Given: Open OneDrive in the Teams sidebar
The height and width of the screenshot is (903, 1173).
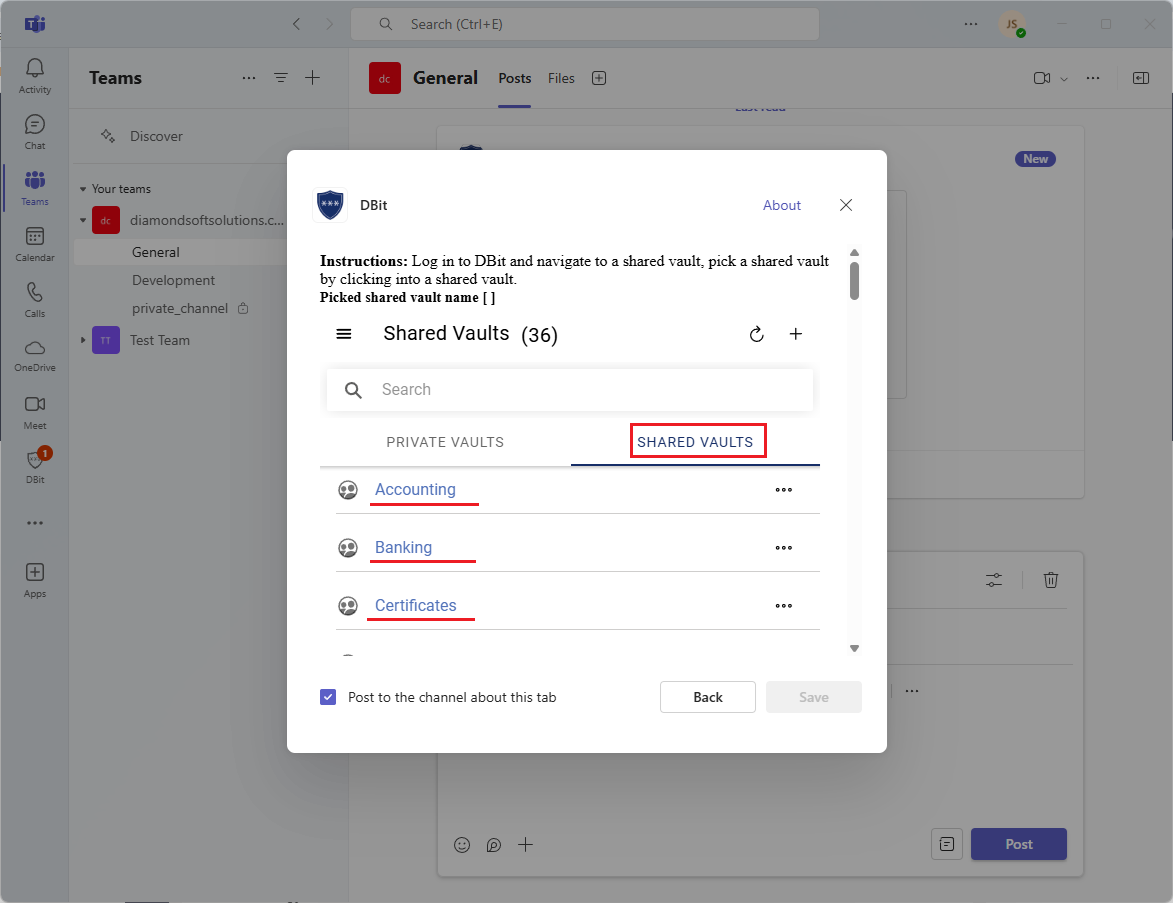Looking at the screenshot, I should click(x=34, y=356).
